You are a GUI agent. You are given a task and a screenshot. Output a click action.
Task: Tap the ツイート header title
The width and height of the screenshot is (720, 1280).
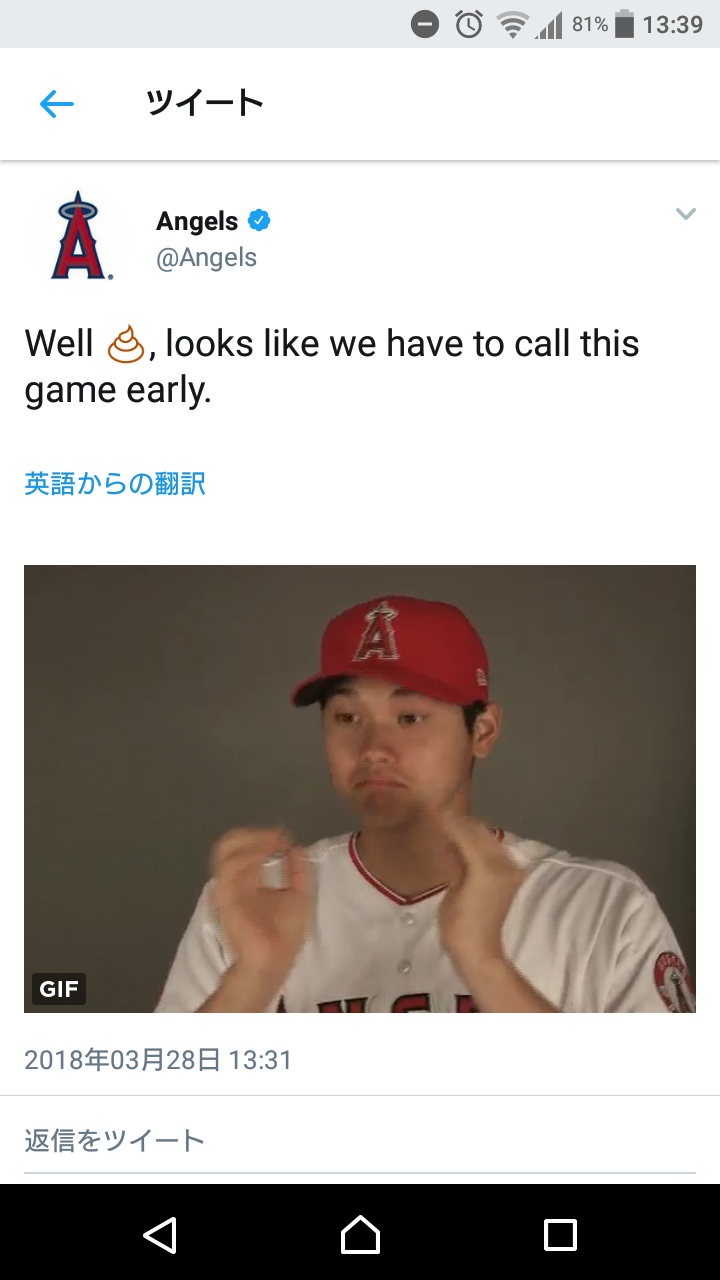tap(204, 103)
